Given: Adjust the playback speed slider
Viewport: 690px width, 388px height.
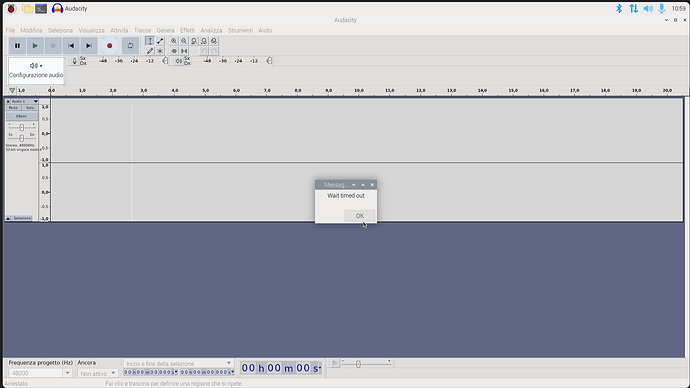Looking at the screenshot, I should coord(358,364).
